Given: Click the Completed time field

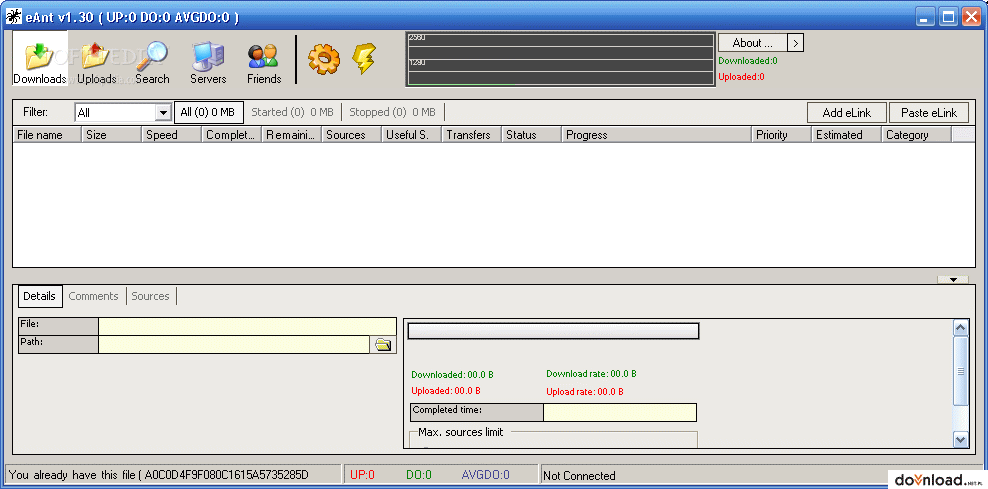Looking at the screenshot, I should tap(619, 413).
